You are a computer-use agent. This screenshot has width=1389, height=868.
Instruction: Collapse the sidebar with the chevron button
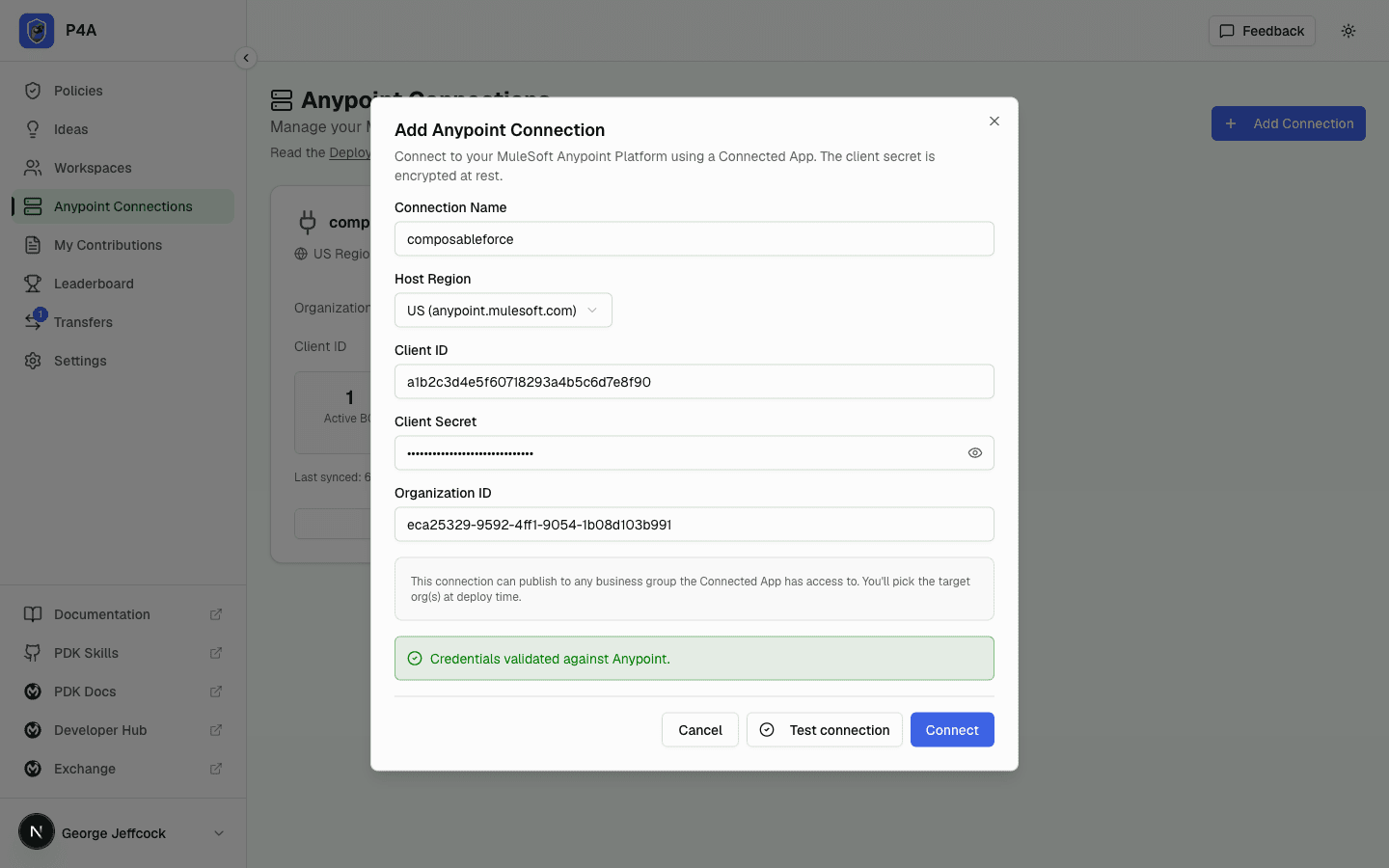point(246,58)
